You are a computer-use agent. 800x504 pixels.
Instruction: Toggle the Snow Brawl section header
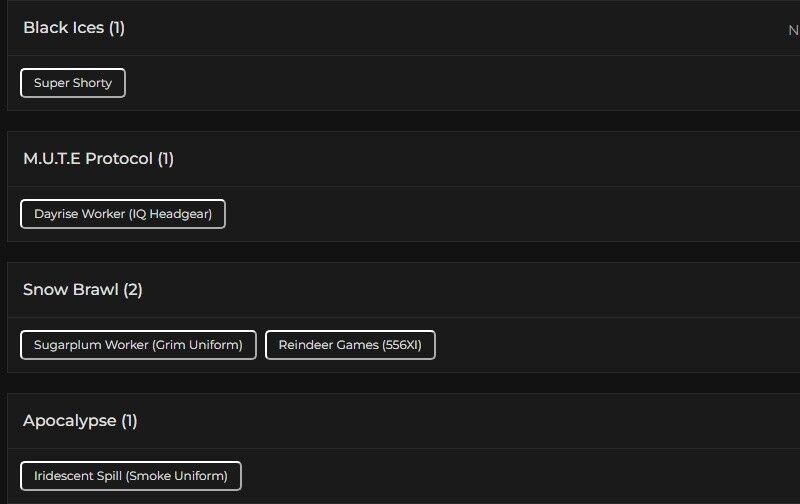[400, 290]
